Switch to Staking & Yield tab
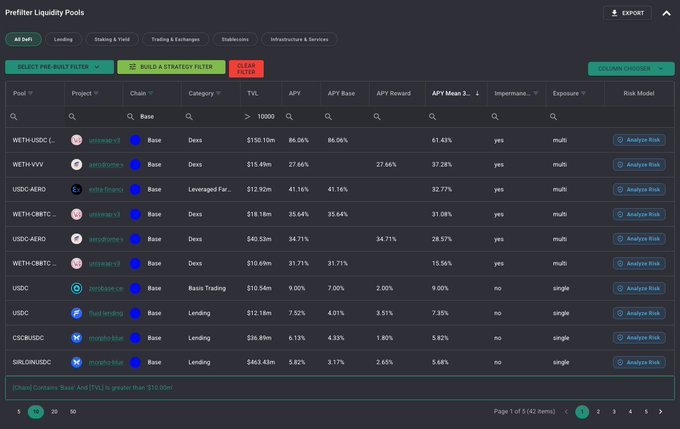This screenshot has height=429, width=680. tap(112, 39)
